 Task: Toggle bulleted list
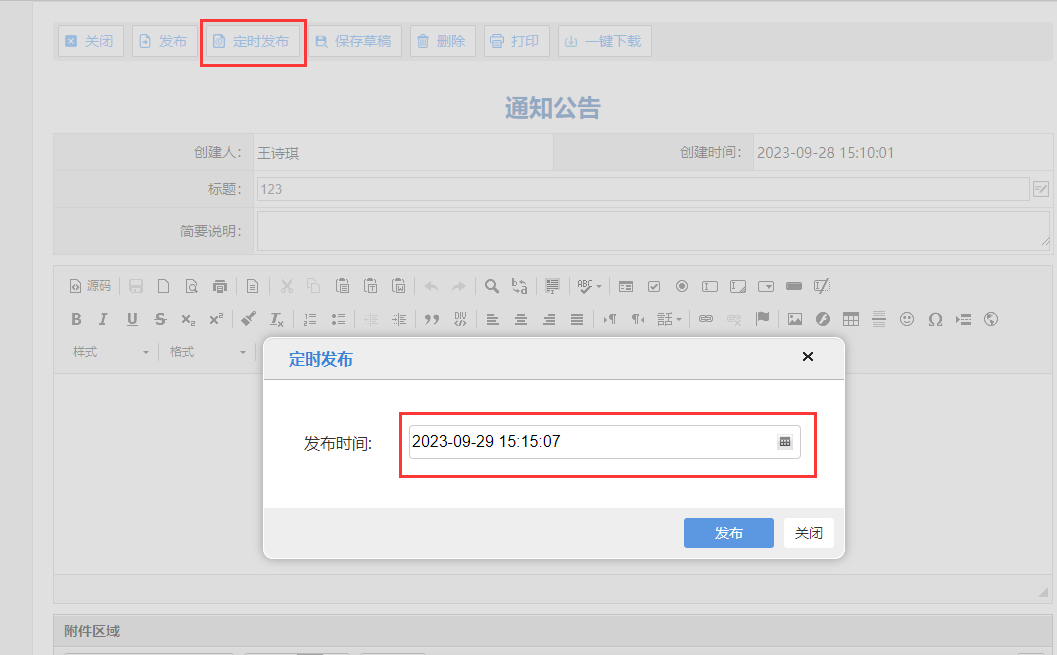click(338, 319)
